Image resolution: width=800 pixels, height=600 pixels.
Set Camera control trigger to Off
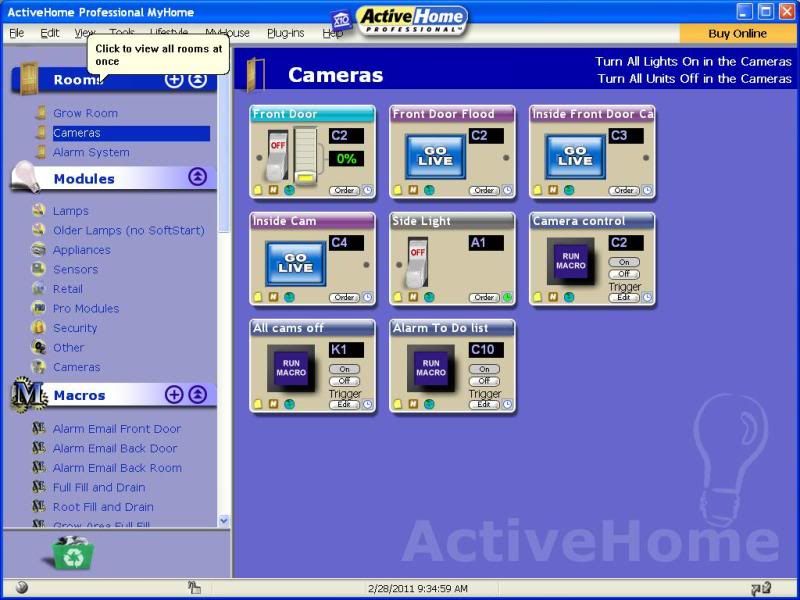(624, 274)
